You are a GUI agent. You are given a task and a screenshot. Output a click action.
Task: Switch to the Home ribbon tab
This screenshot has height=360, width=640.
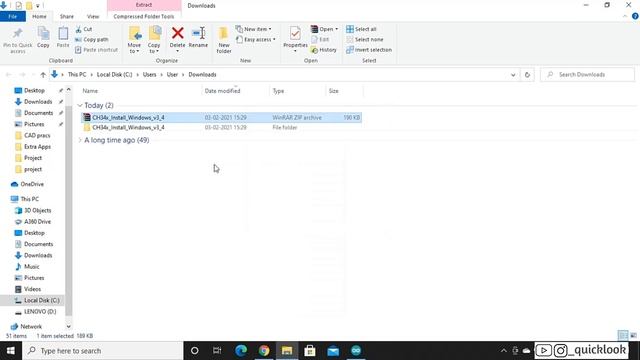tap(39, 16)
